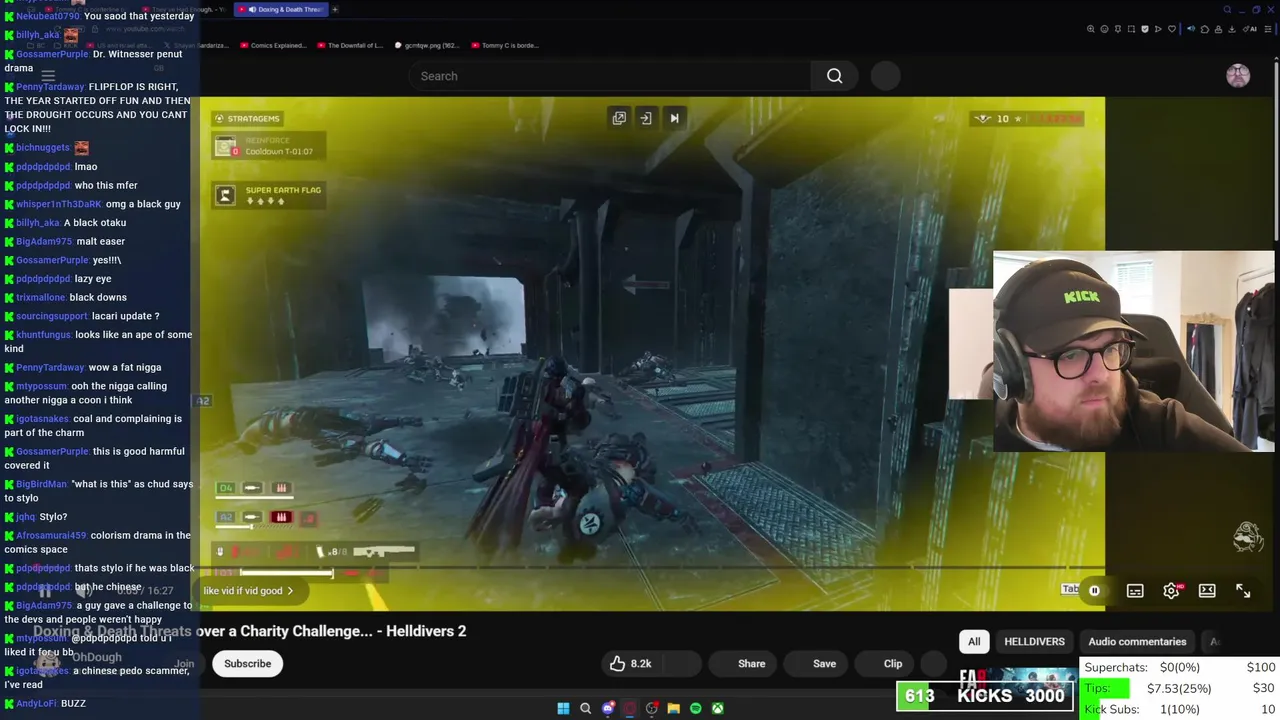Click the tab search magnifier in title bar
Screen dimensions: 1280x720
[1227, 9]
